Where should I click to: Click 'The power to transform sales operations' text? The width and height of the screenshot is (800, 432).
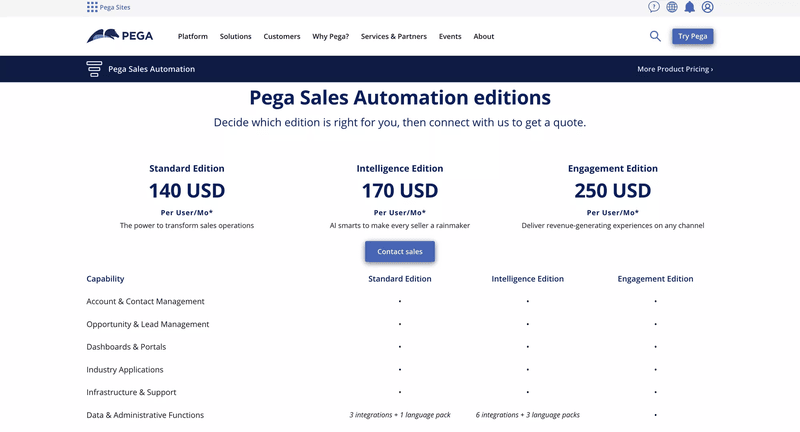[x=187, y=225]
